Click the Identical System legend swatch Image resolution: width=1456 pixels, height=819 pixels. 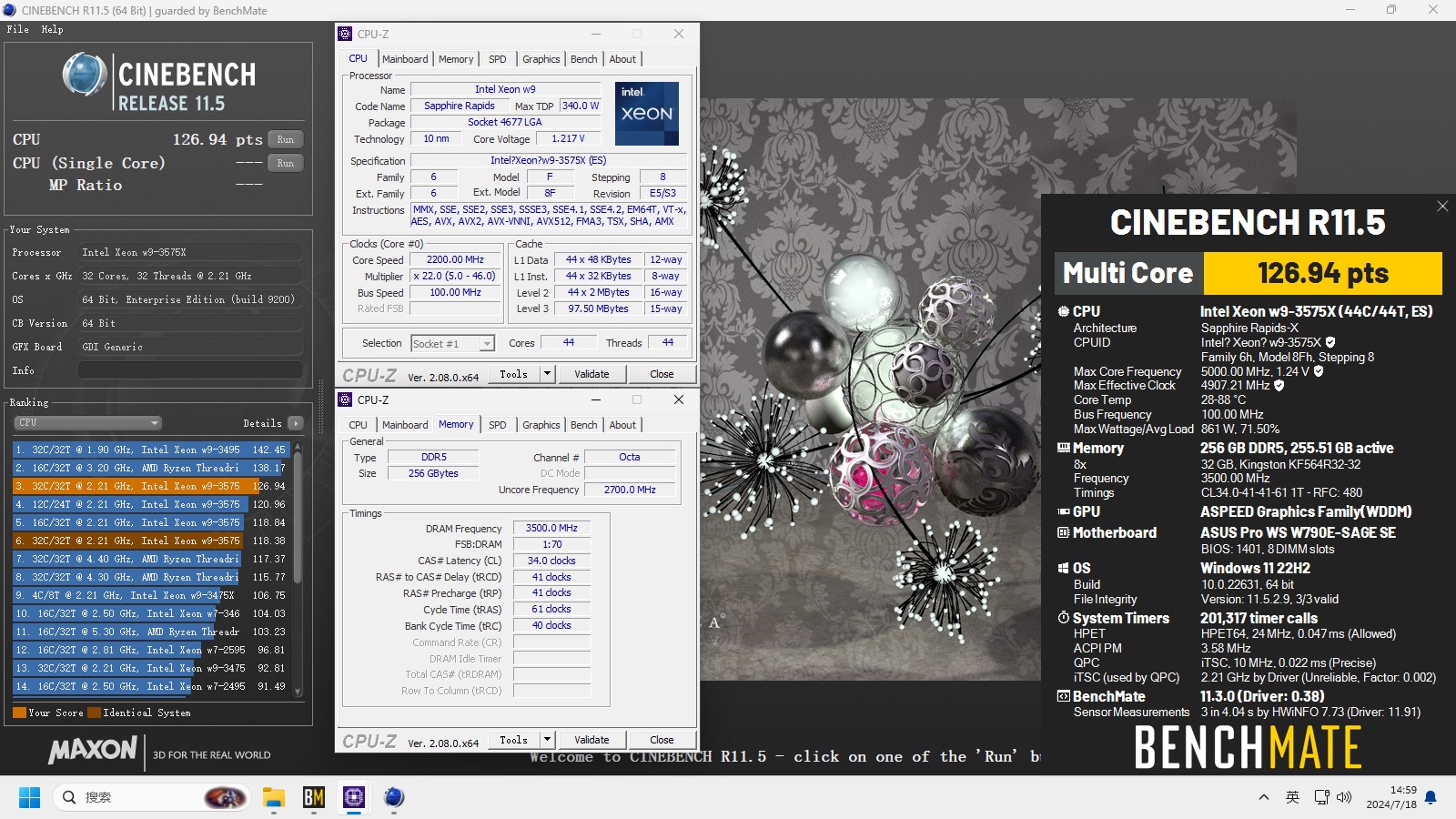(94, 713)
